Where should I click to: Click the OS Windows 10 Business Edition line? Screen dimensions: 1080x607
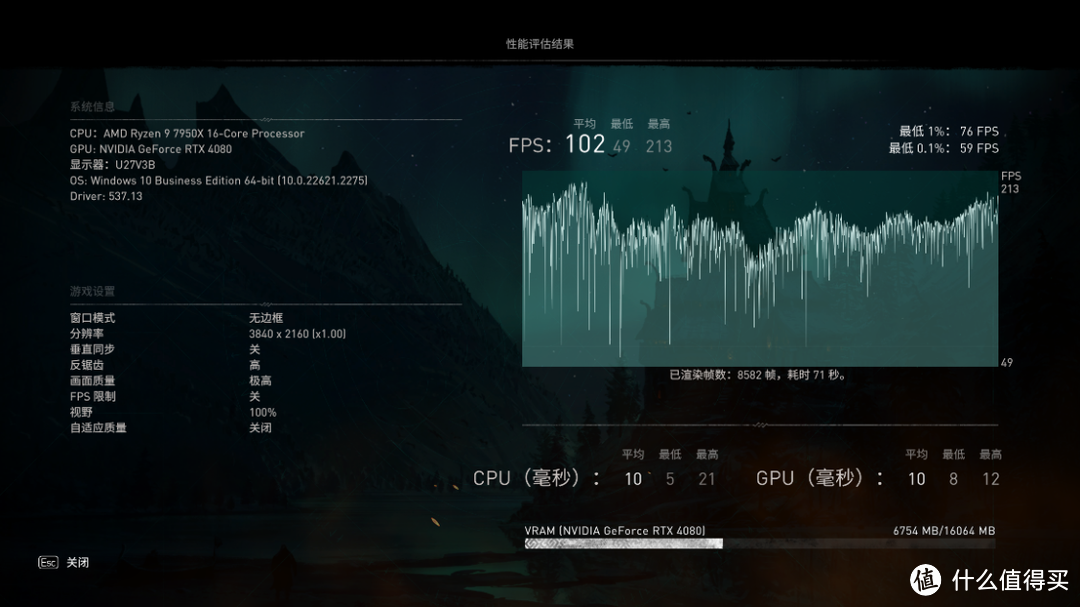coord(218,181)
